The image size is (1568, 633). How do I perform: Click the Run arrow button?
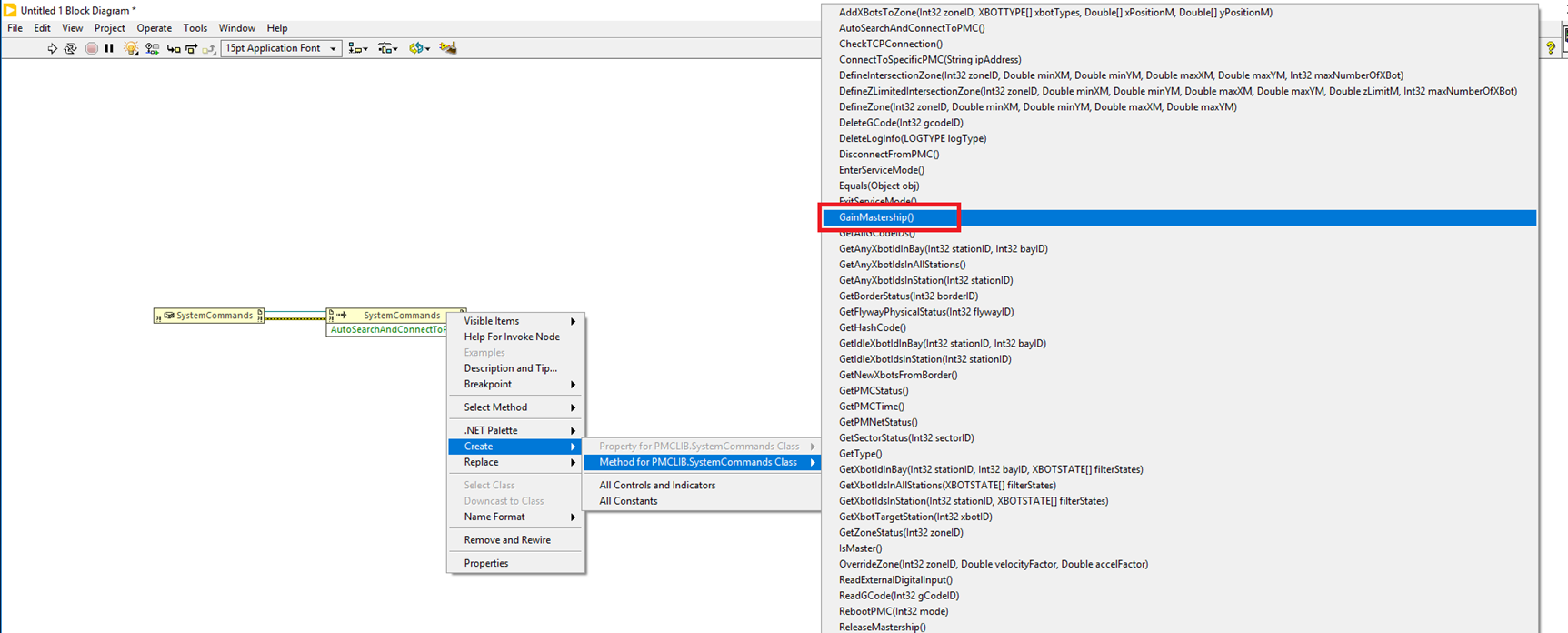pos(52,48)
